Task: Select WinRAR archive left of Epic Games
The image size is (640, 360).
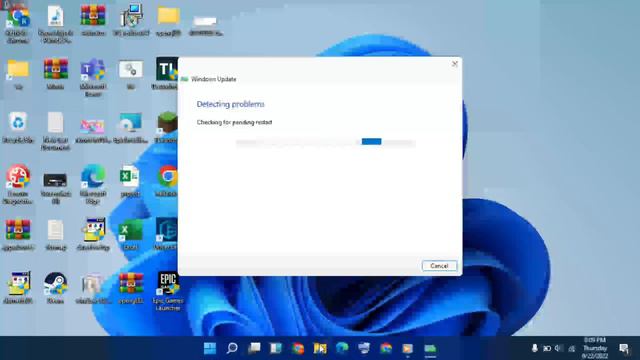Action: click(131, 288)
